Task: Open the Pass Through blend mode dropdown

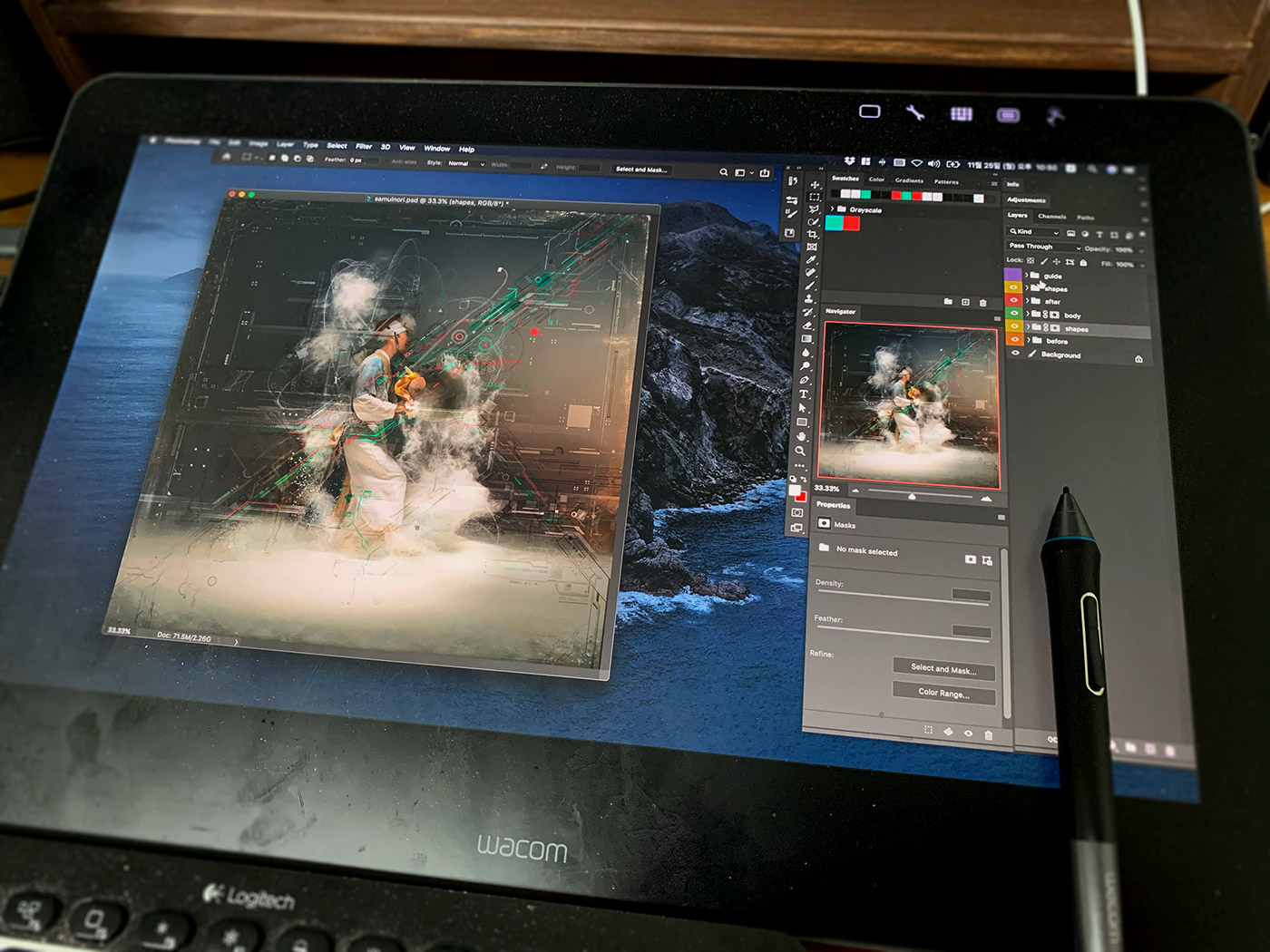Action: click(1043, 247)
